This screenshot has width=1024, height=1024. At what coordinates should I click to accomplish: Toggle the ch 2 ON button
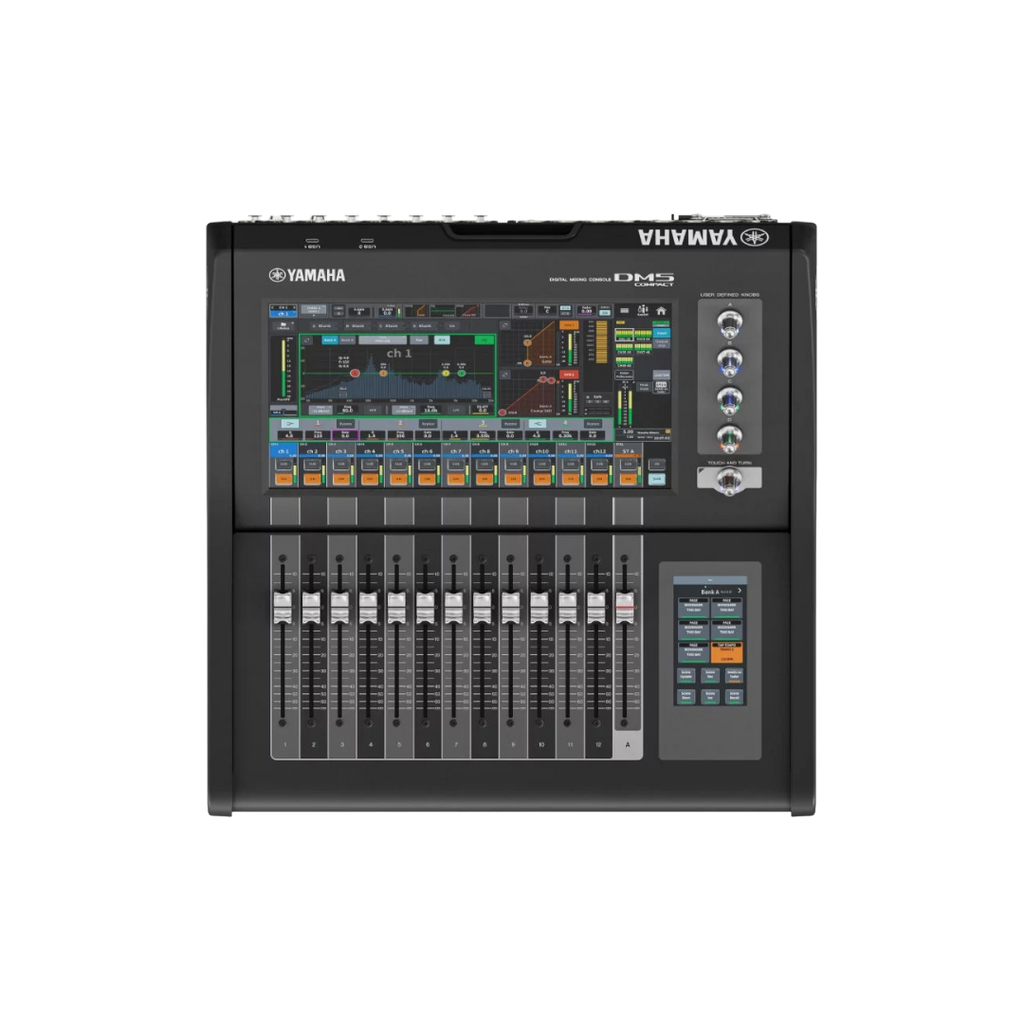pyautogui.click(x=313, y=479)
